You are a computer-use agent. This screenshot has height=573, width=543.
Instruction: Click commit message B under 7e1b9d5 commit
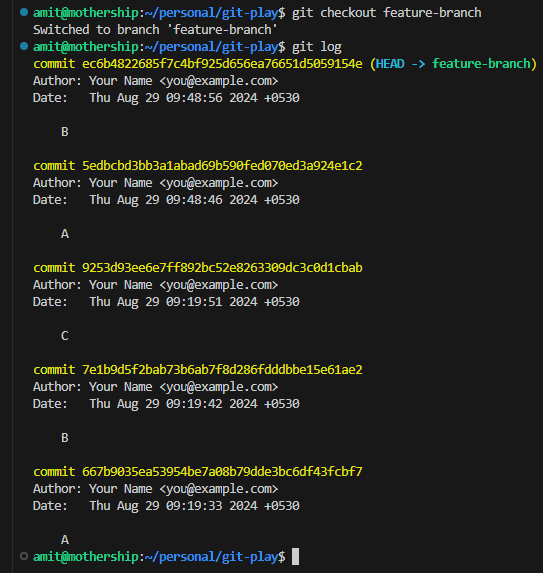pyautogui.click(x=65, y=437)
